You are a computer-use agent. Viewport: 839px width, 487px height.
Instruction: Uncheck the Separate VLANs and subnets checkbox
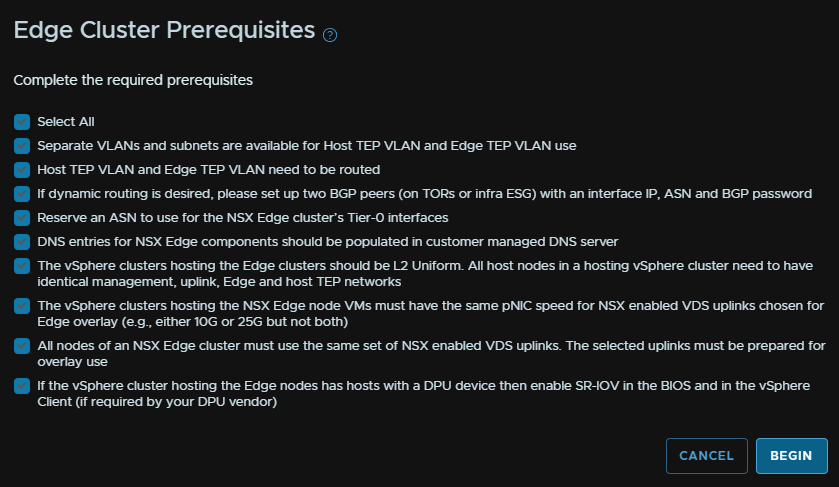click(x=22, y=146)
